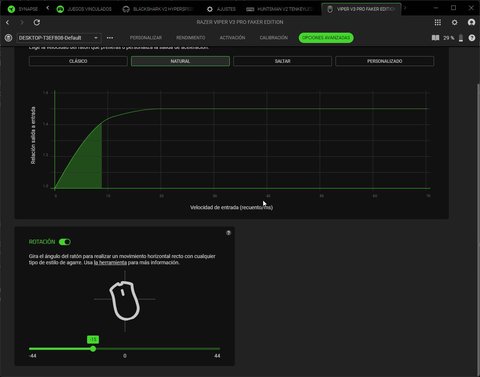
Task: Choose the Clásico acceleration preset
Action: point(78,61)
